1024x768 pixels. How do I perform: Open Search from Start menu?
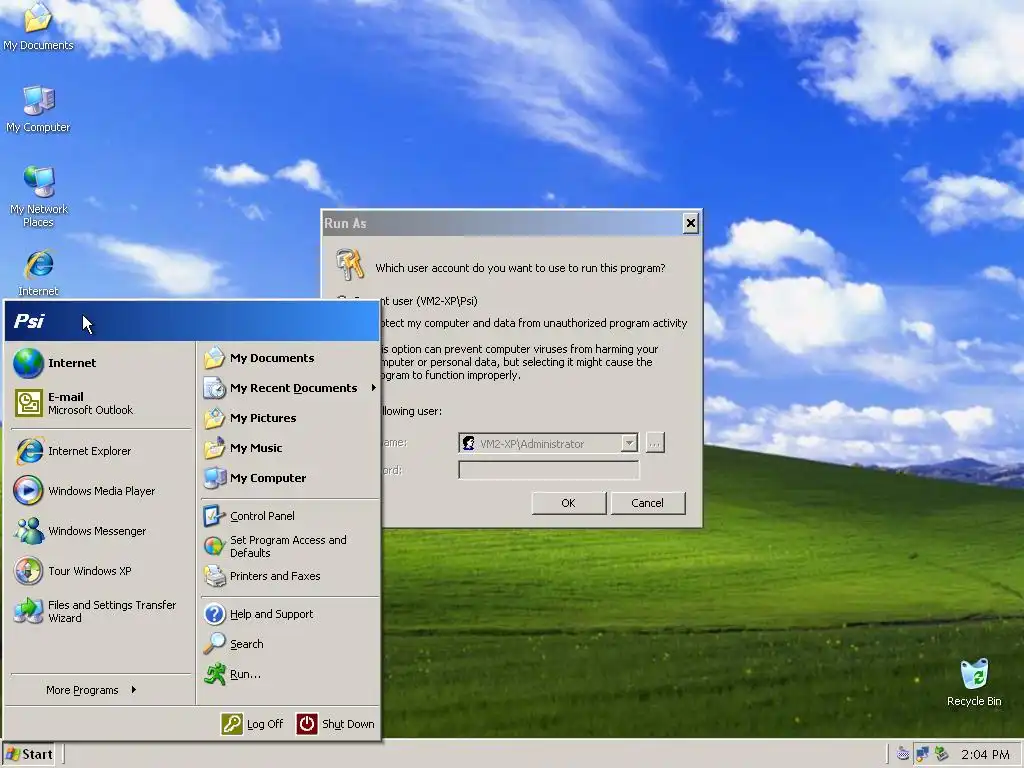tap(290, 644)
